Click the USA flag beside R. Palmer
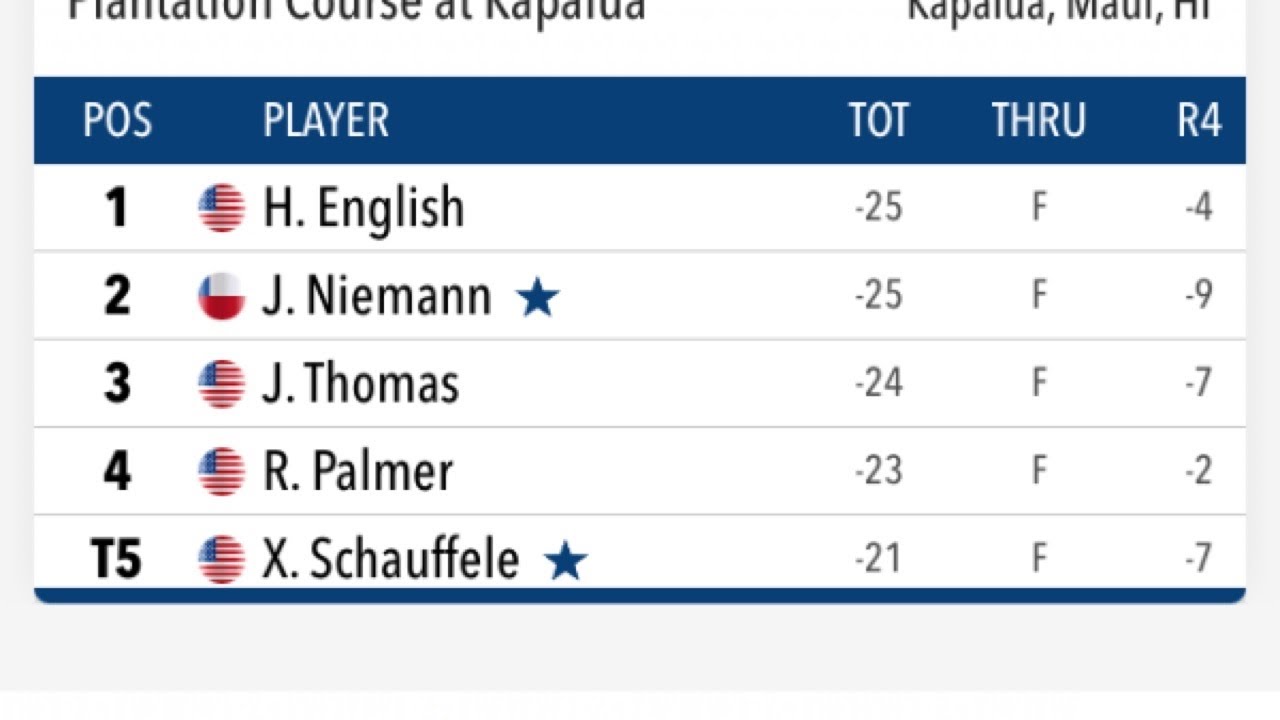The height and width of the screenshot is (720, 1280). (x=221, y=471)
